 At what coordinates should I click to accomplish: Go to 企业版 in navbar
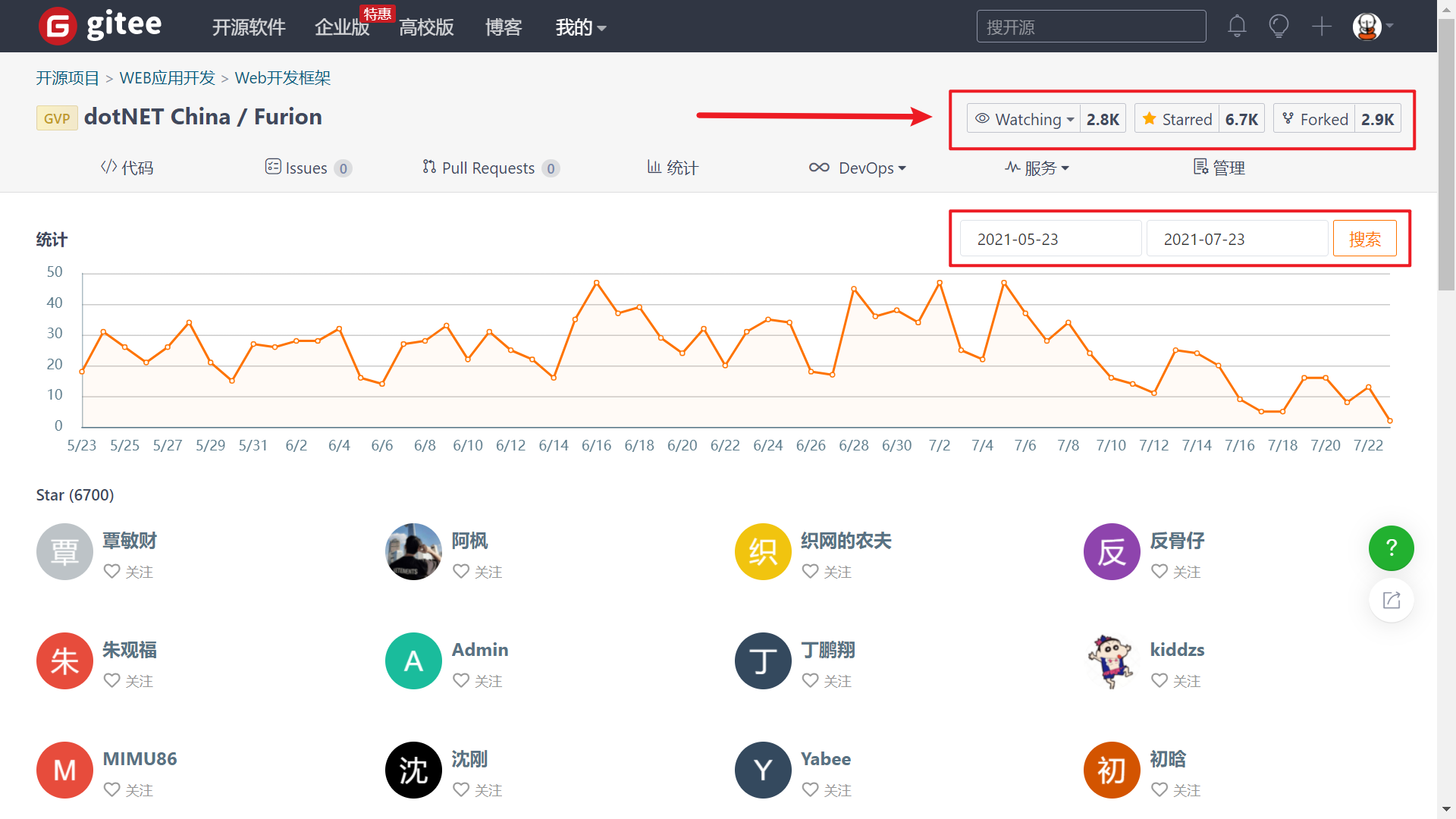coord(342,27)
